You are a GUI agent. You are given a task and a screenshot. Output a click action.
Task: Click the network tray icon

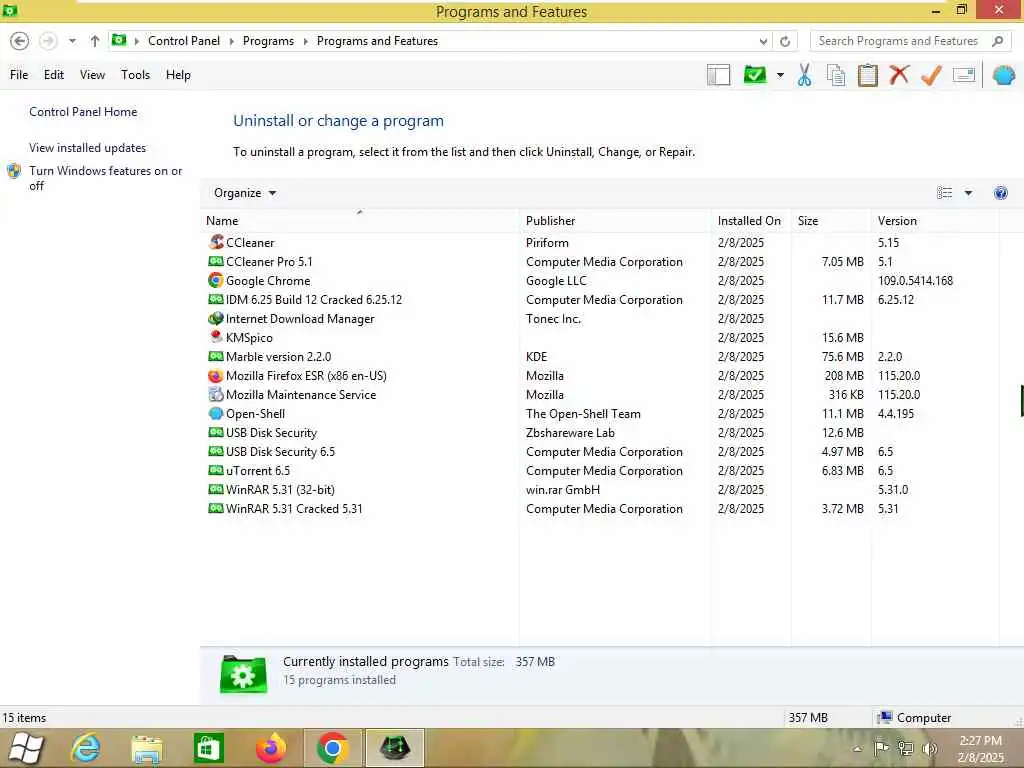(905, 749)
